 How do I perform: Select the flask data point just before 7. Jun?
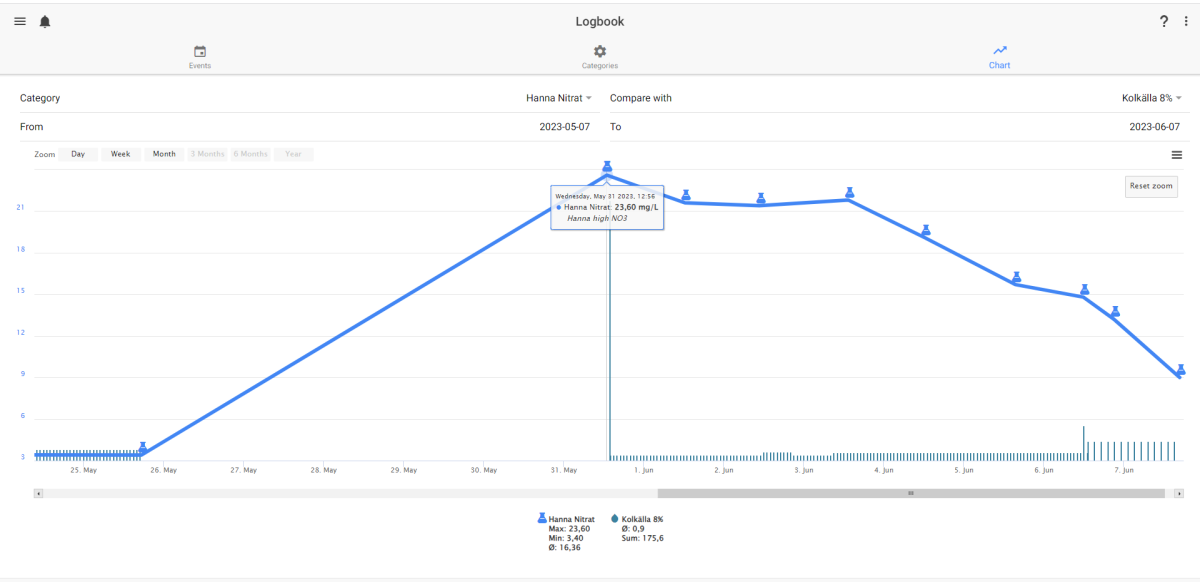1116,312
